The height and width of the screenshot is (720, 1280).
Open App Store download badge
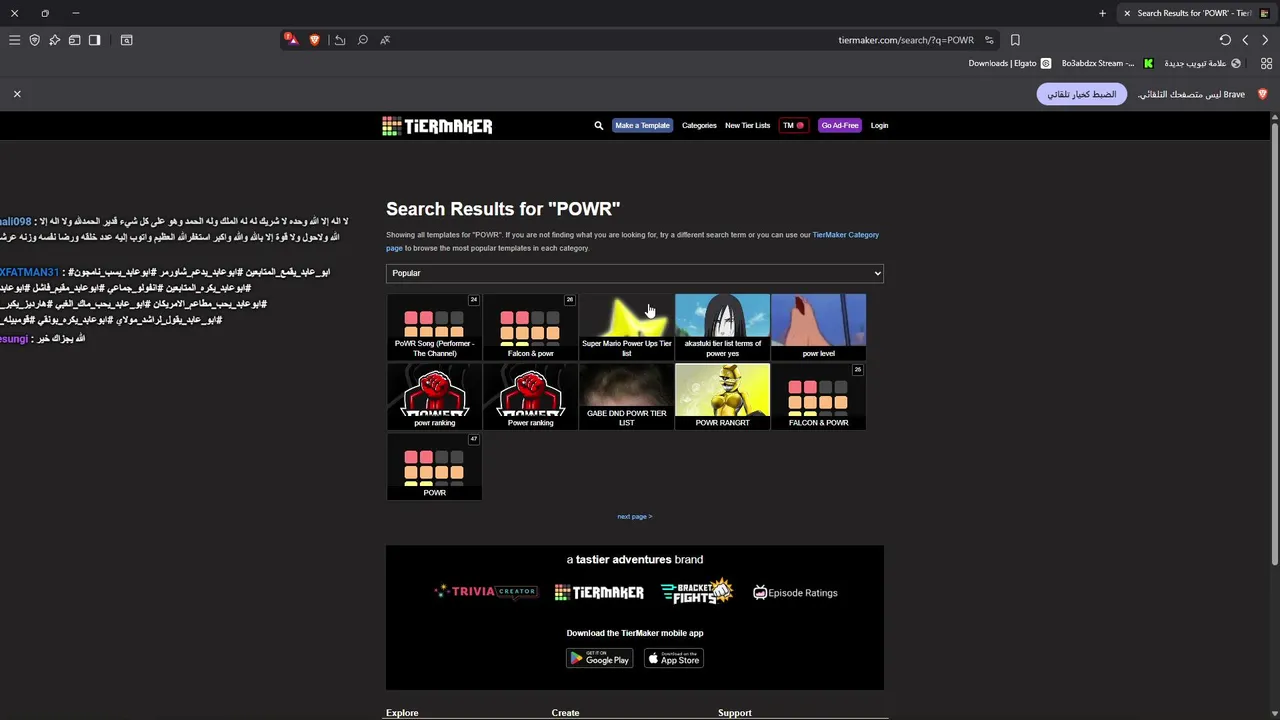pos(674,658)
